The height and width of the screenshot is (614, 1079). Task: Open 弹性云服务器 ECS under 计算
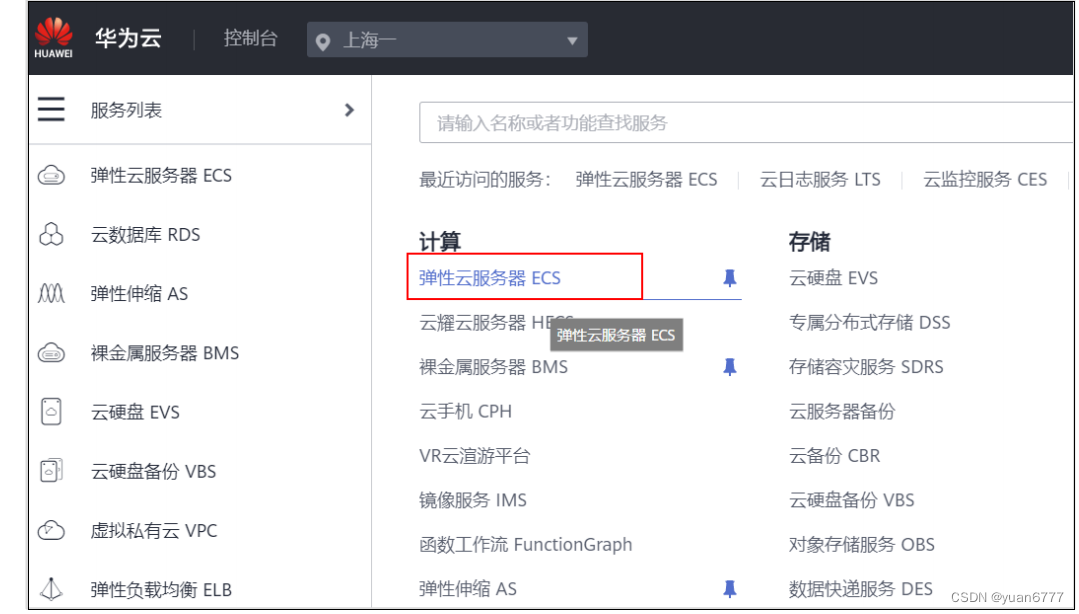pyautogui.click(x=490, y=278)
